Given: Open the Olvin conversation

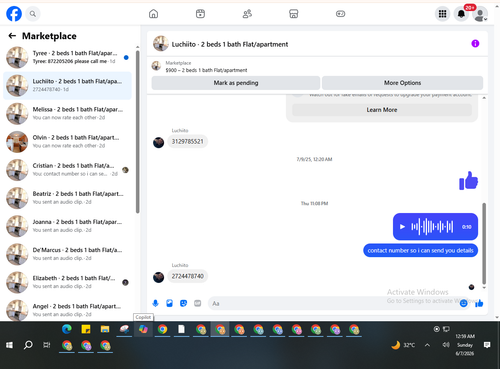Looking at the screenshot, I should coord(68,142).
